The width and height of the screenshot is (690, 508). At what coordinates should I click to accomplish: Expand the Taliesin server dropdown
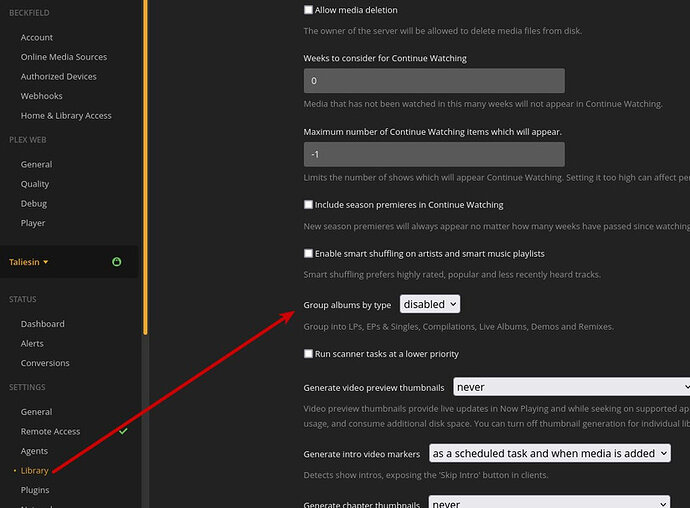tap(29, 262)
